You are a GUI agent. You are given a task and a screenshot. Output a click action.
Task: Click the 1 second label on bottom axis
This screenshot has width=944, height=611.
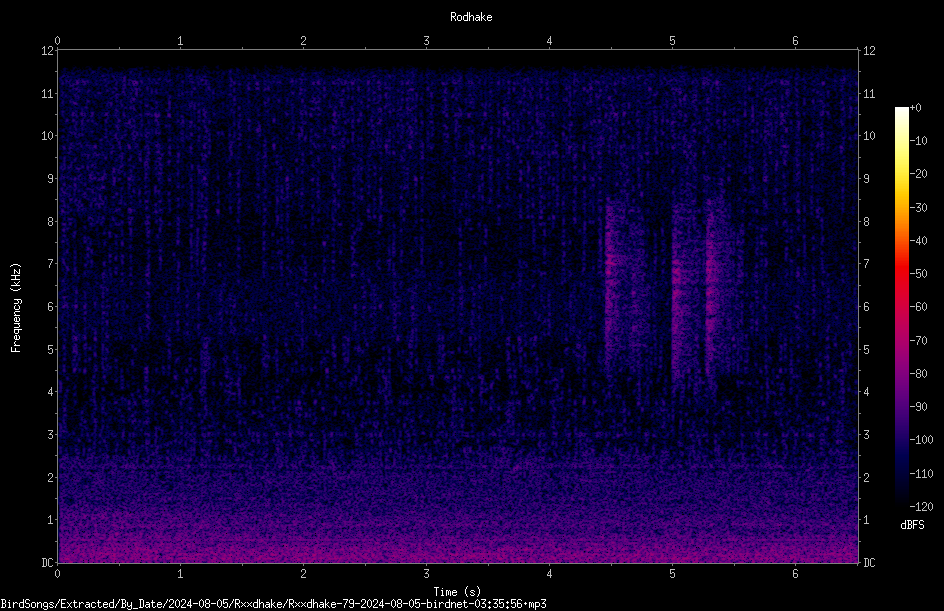180,574
